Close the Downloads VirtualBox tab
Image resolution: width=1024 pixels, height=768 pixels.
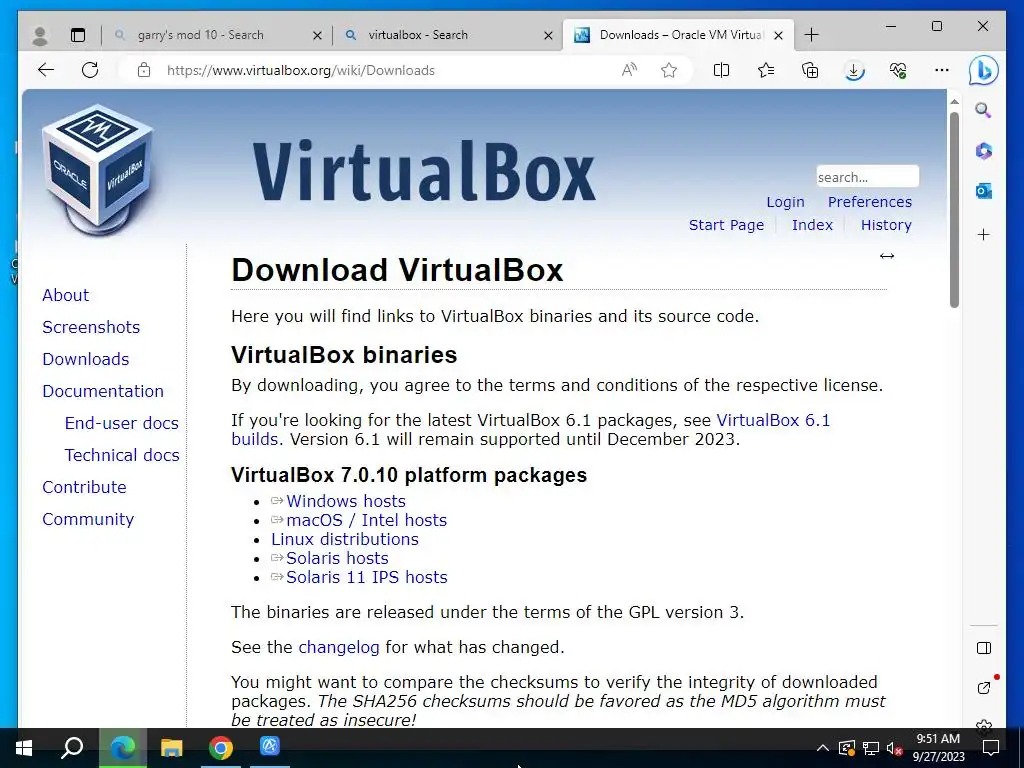point(778,35)
